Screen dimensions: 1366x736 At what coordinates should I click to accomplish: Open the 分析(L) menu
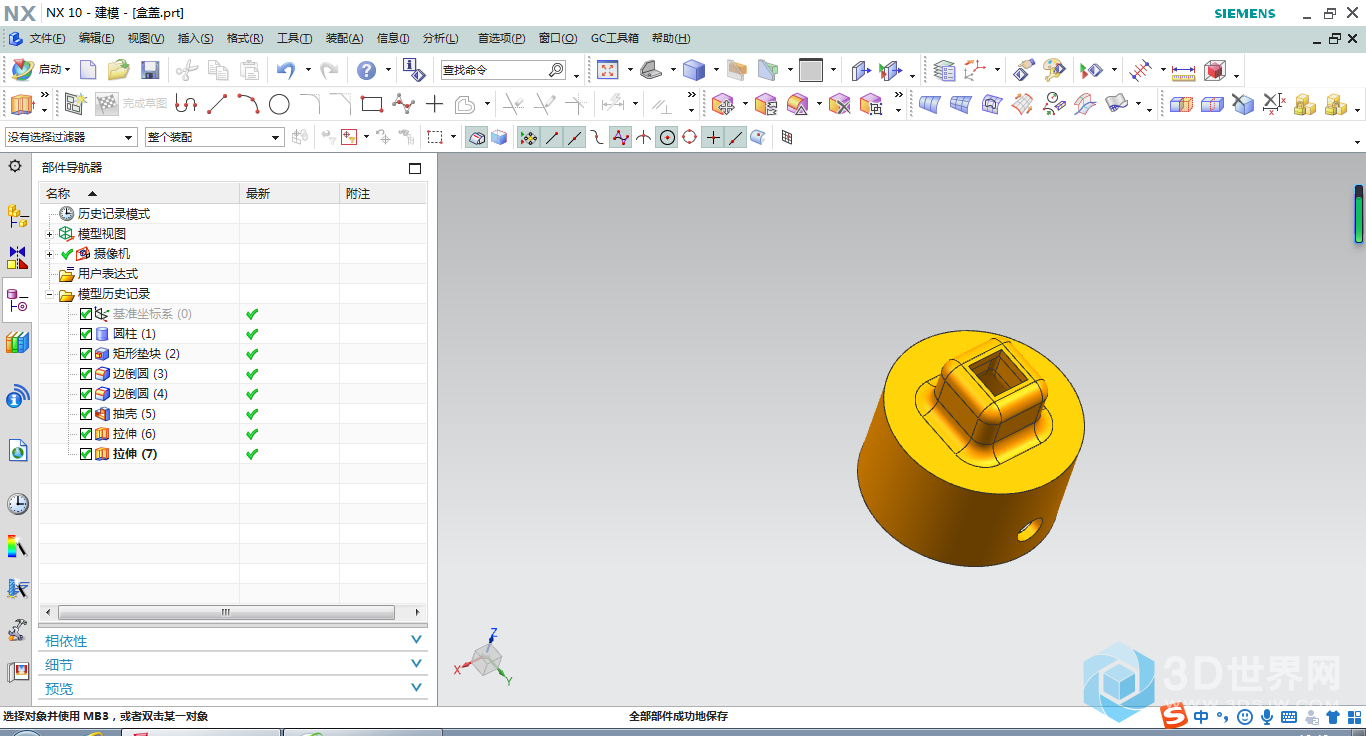[x=440, y=38]
